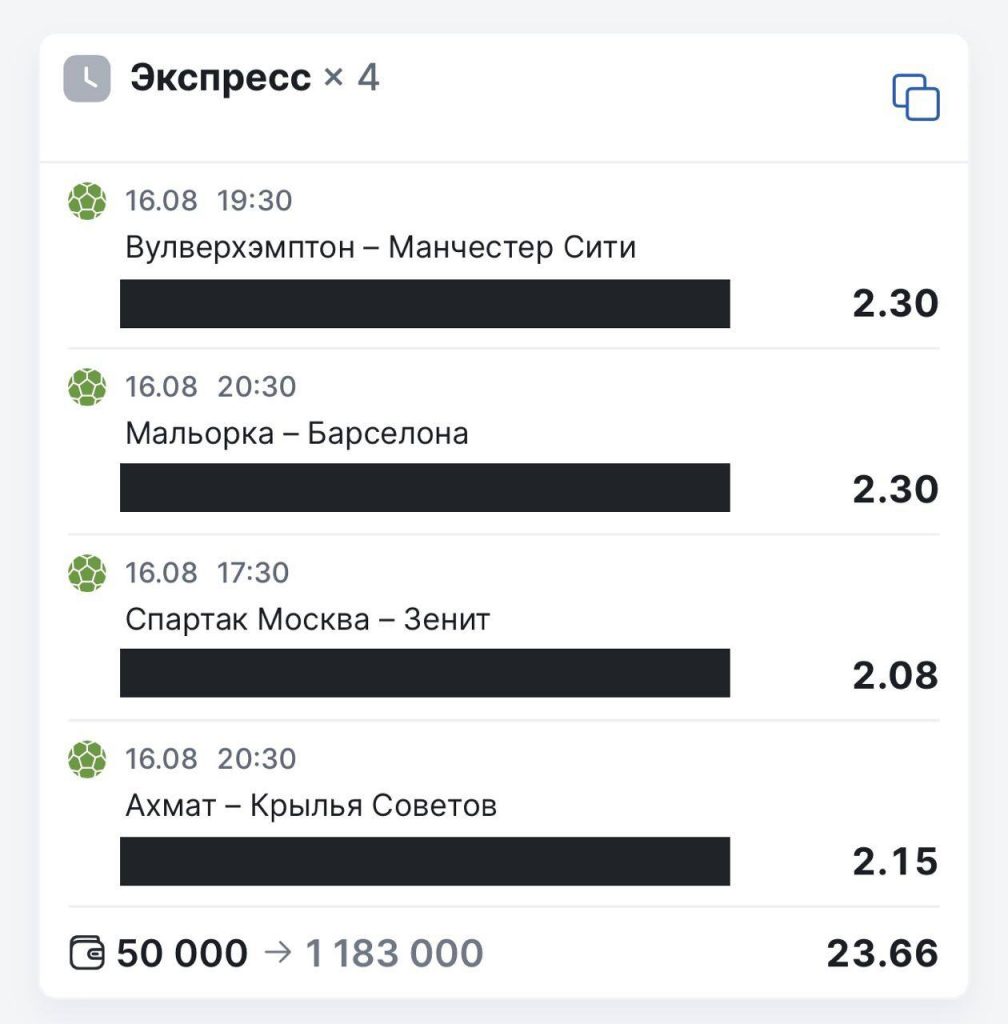
Task: Click the football icon for Mallorca match
Action: (x=87, y=387)
